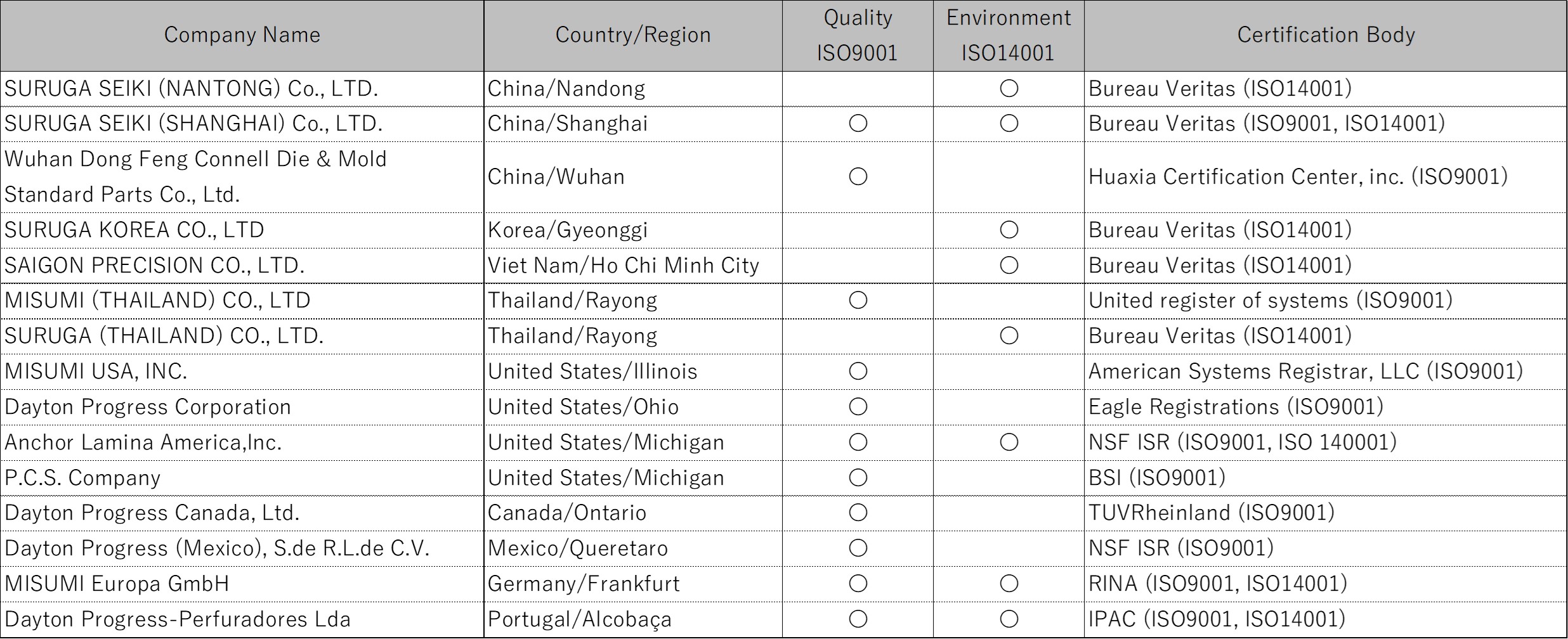Click the Environment ISO14001 header cell
Image resolution: width=1568 pixels, height=639 pixels.
[1009, 35]
